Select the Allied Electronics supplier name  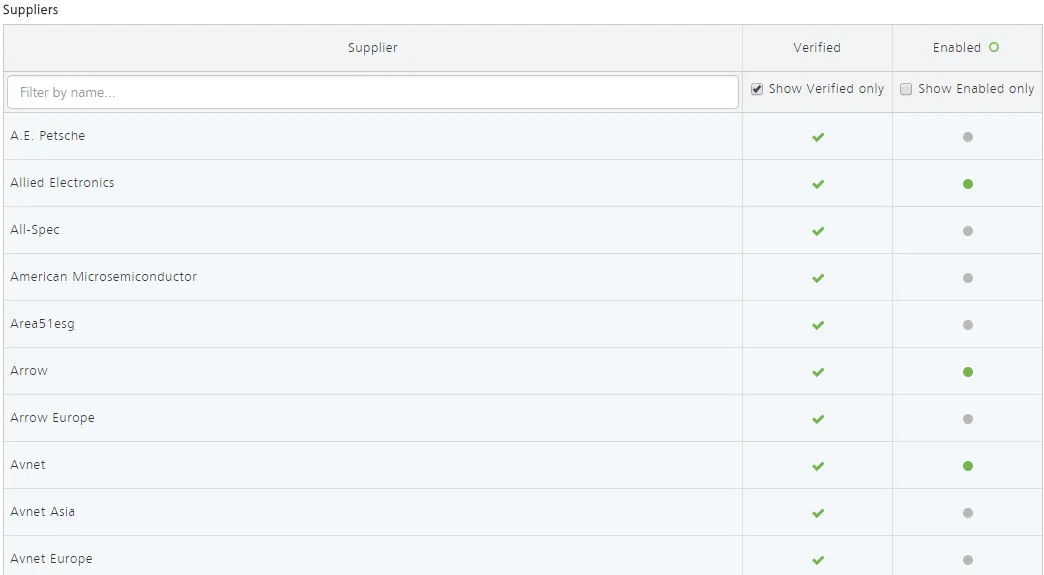click(63, 182)
